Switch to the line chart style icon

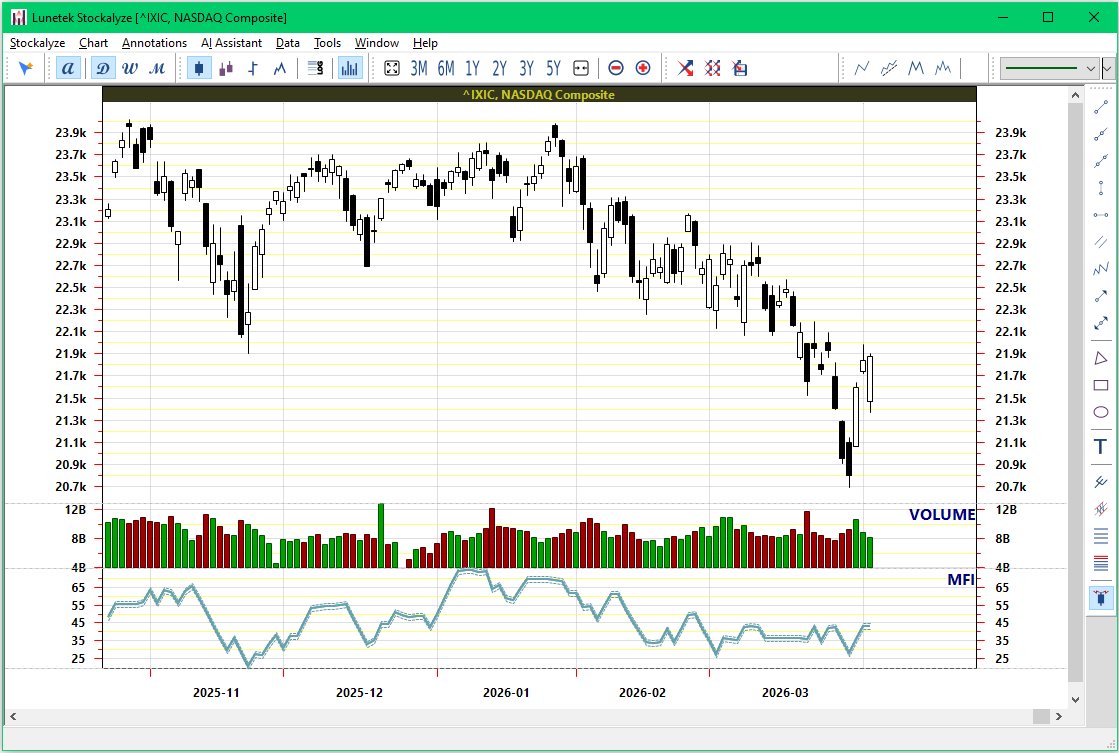pos(280,68)
